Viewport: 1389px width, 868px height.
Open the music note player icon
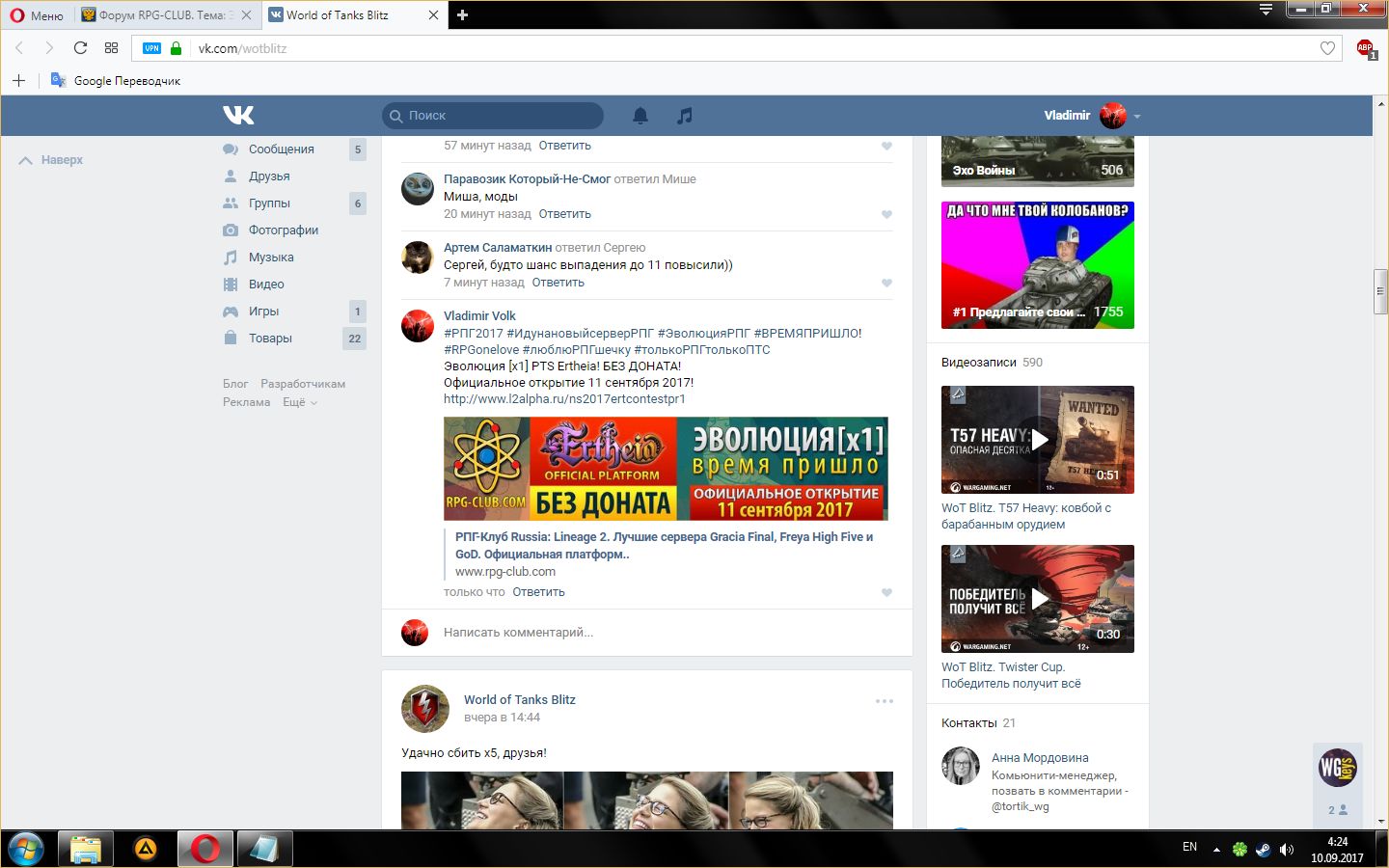[684, 116]
